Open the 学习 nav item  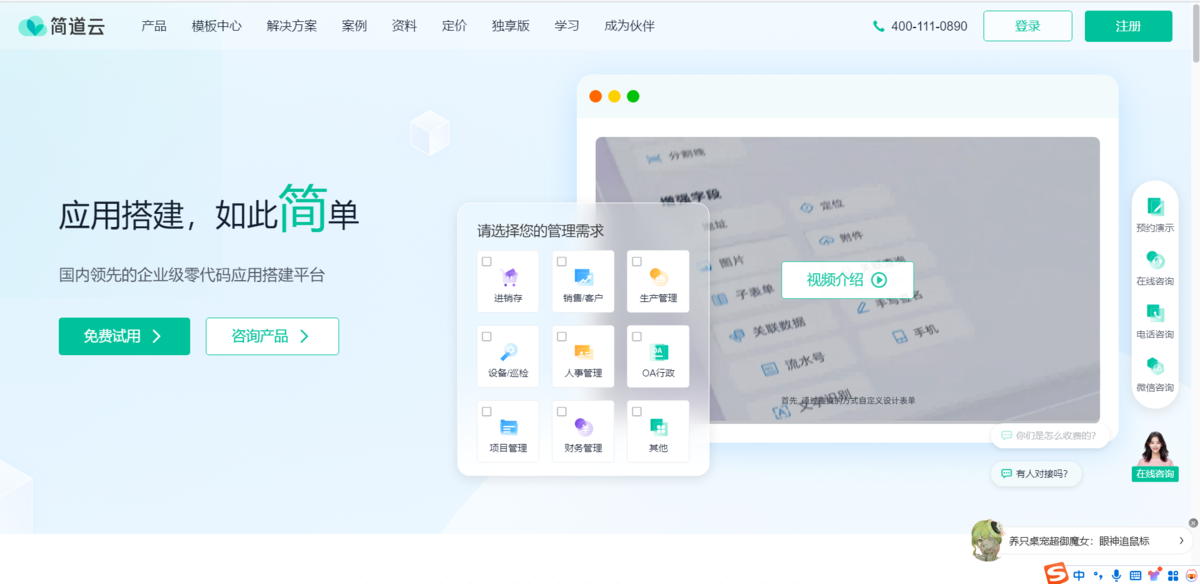click(567, 26)
